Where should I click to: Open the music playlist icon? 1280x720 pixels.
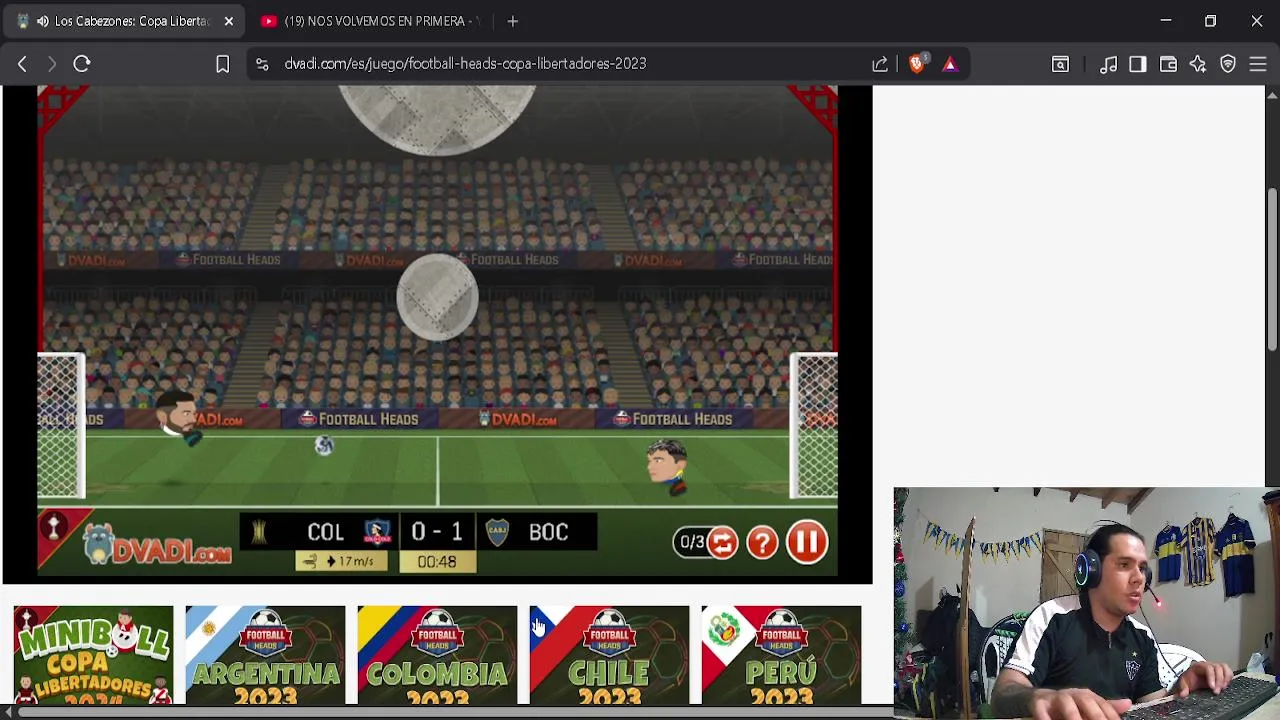click(x=1108, y=63)
